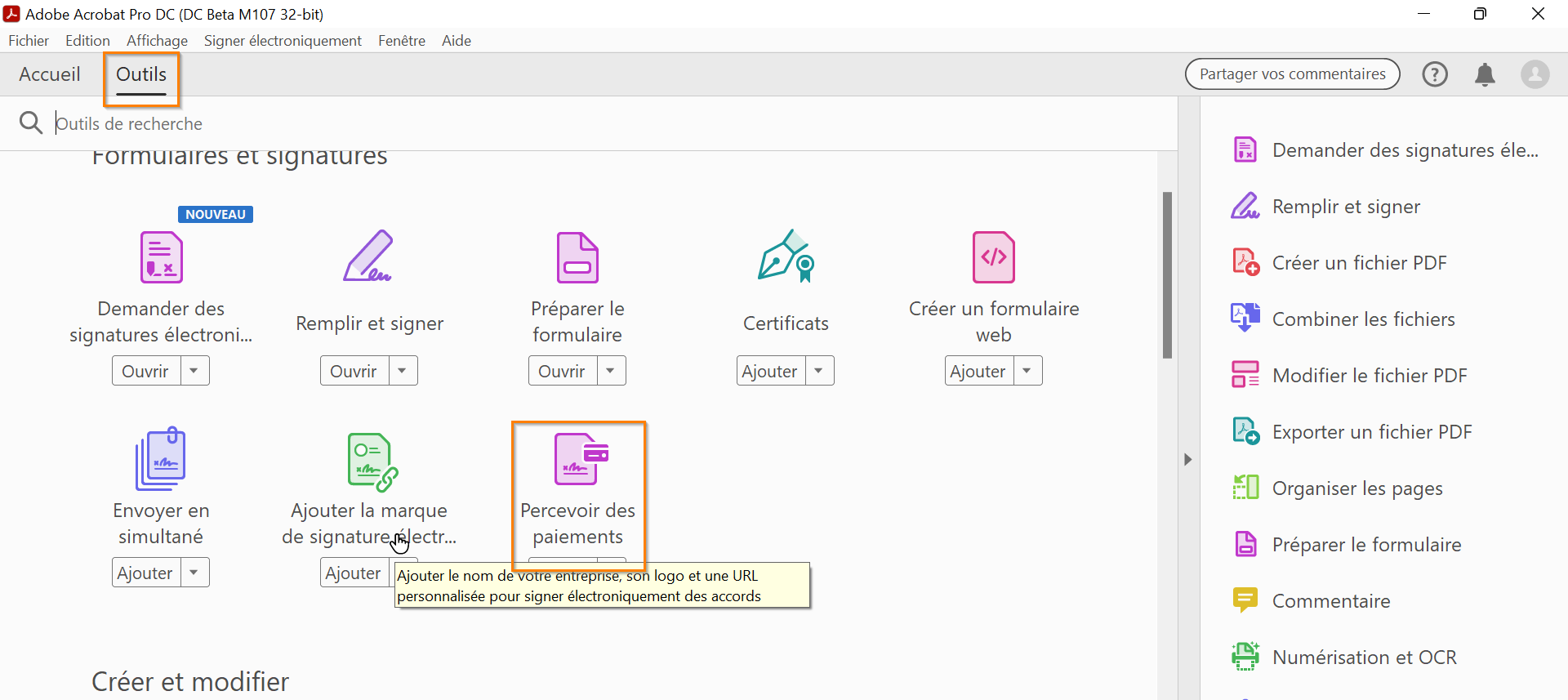Click the Envoyer en simultané label
Screen dimensions: 1568x700
pyautogui.click(x=161, y=524)
